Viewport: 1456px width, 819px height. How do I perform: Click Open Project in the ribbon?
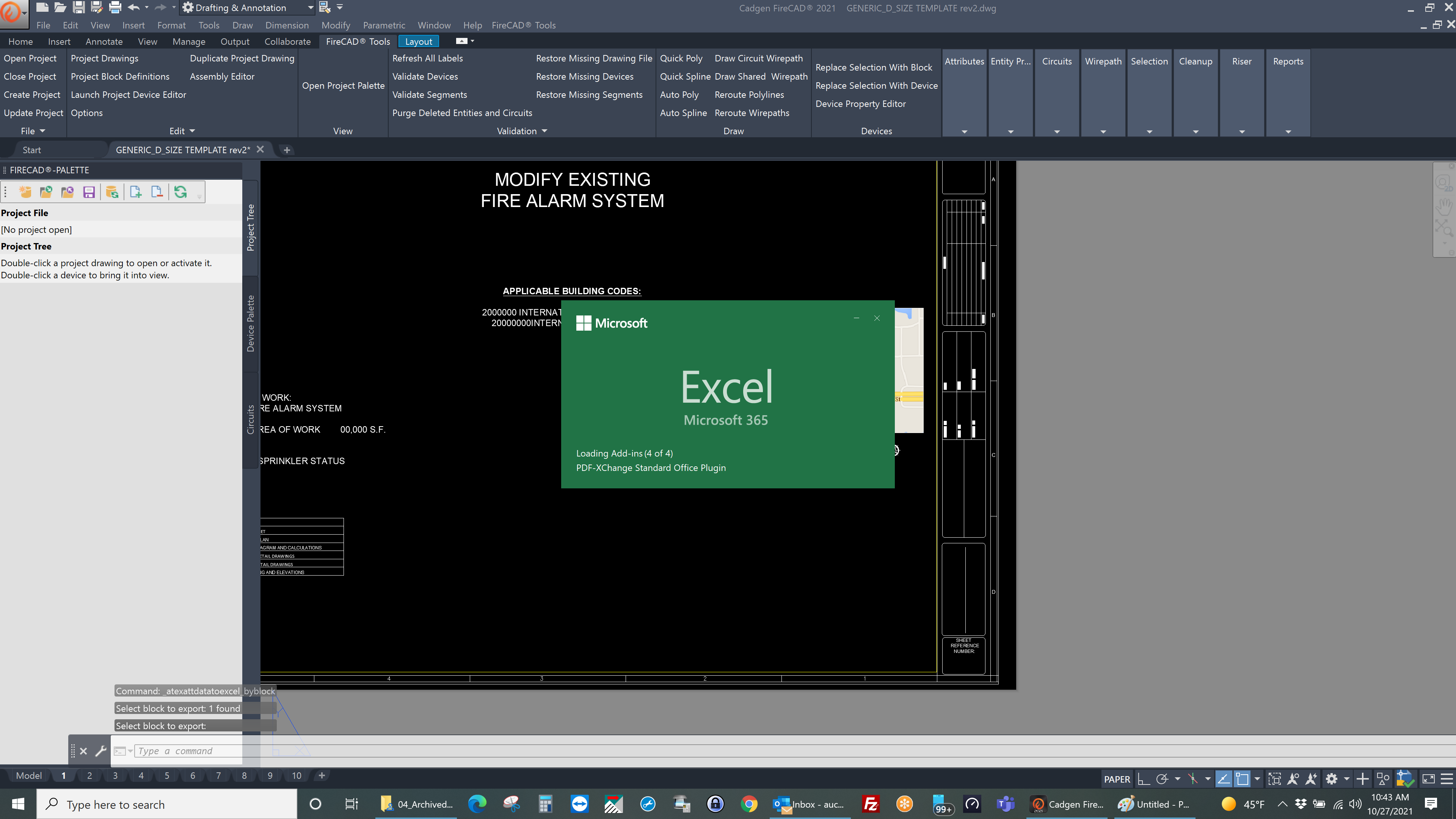pyautogui.click(x=30, y=58)
